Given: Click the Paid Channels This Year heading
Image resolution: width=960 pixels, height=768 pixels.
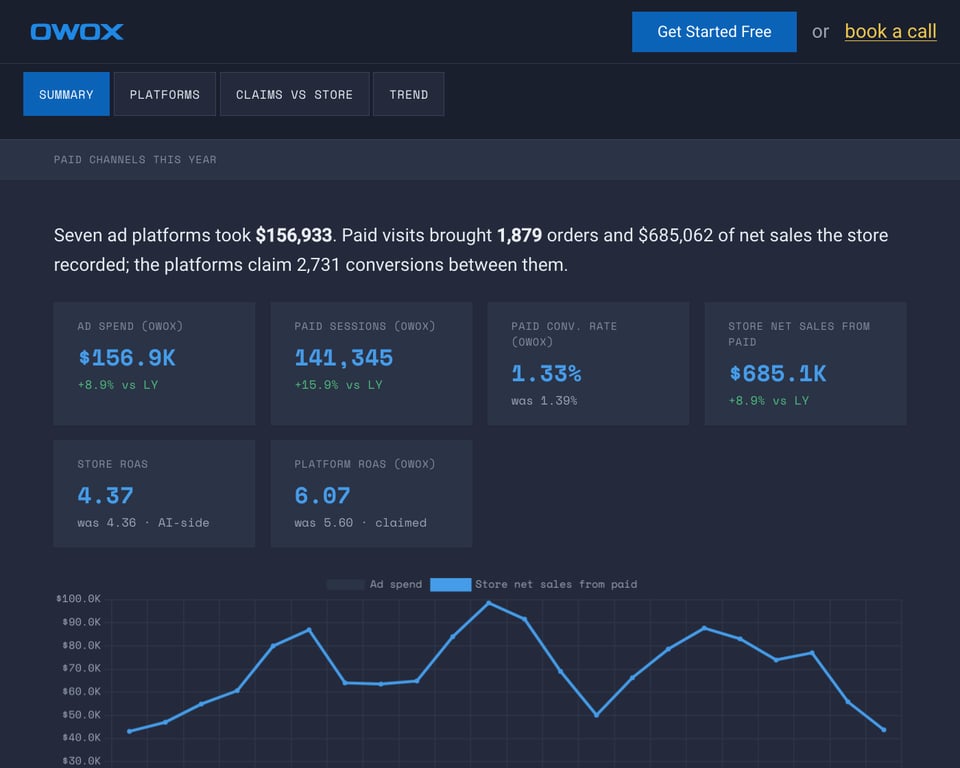Looking at the screenshot, I should (x=135, y=160).
